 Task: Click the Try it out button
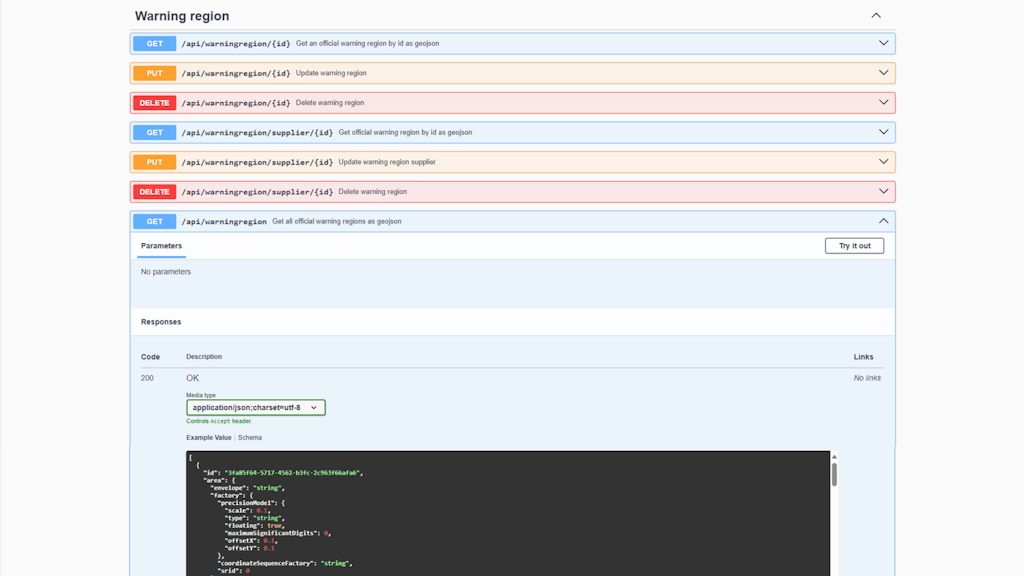854,245
